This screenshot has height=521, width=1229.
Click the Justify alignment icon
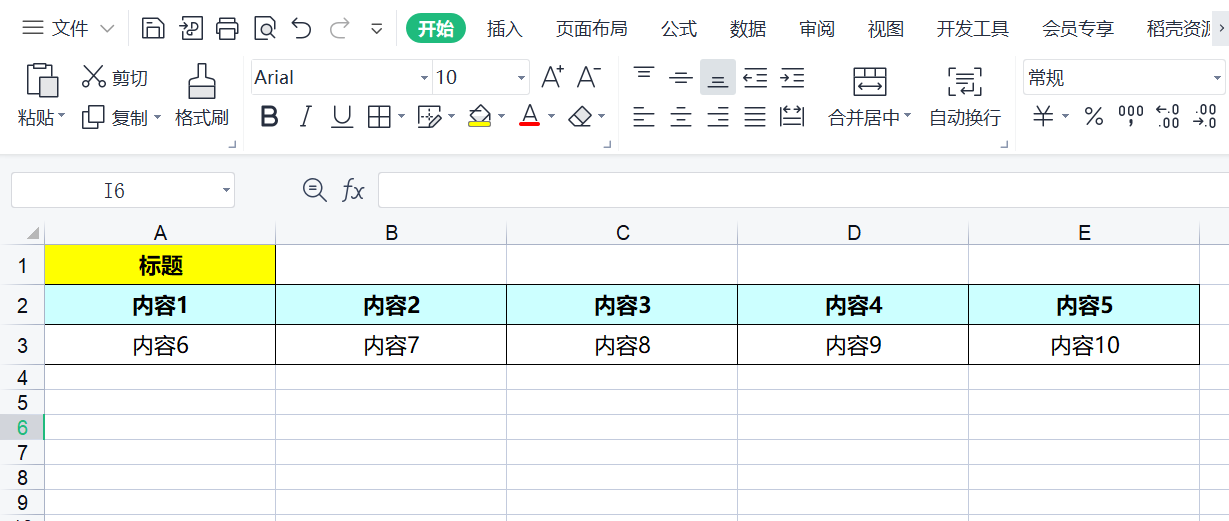tap(755, 118)
